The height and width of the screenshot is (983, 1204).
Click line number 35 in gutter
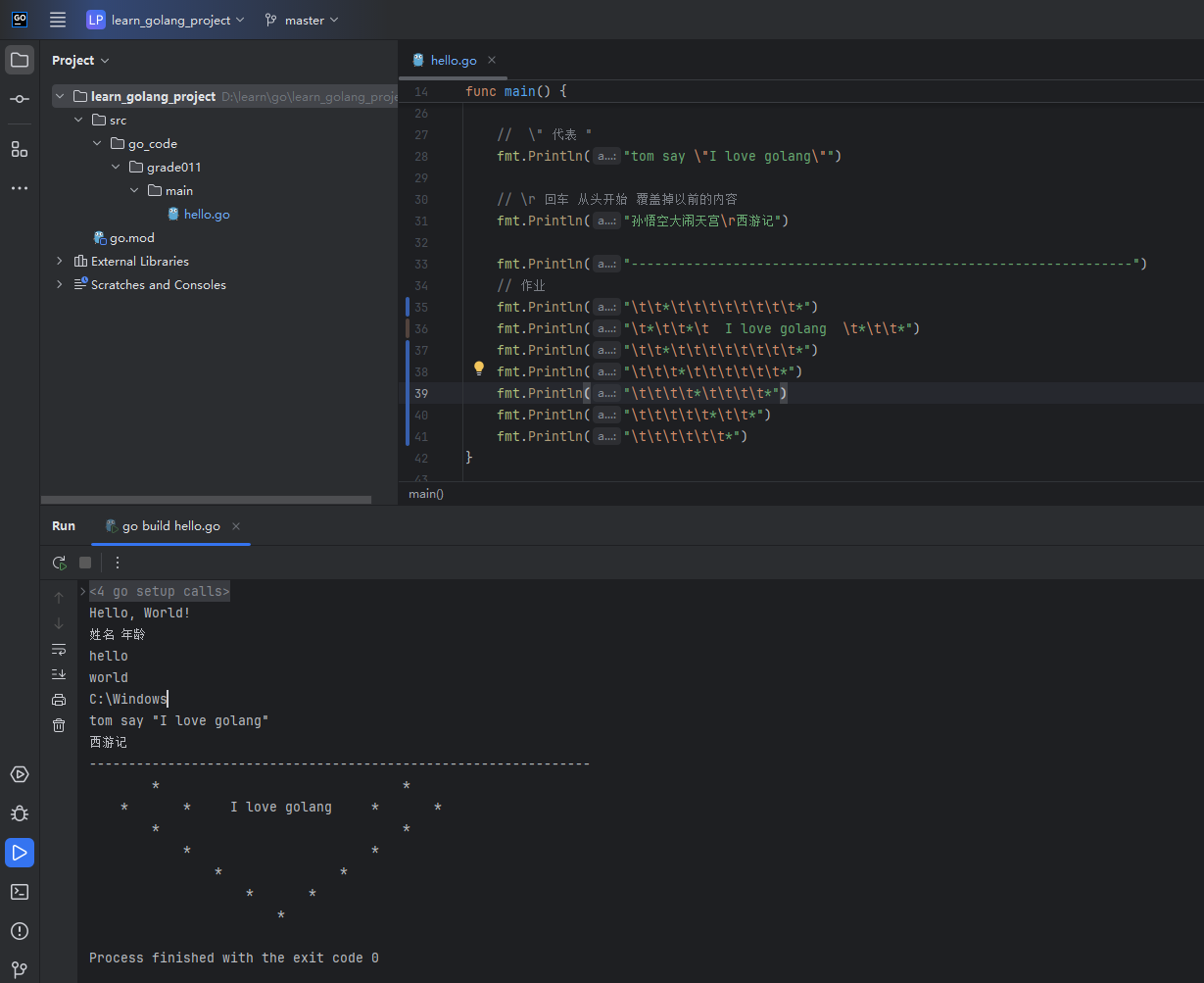[x=421, y=307]
